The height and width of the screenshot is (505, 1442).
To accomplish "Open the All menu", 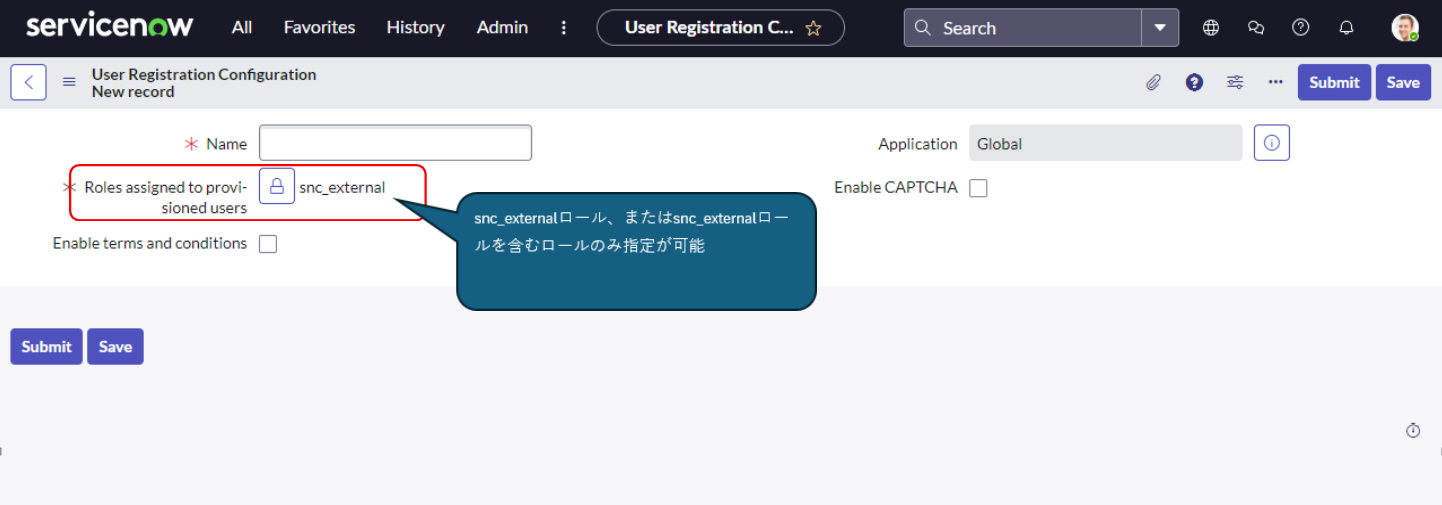I will pyautogui.click(x=242, y=28).
